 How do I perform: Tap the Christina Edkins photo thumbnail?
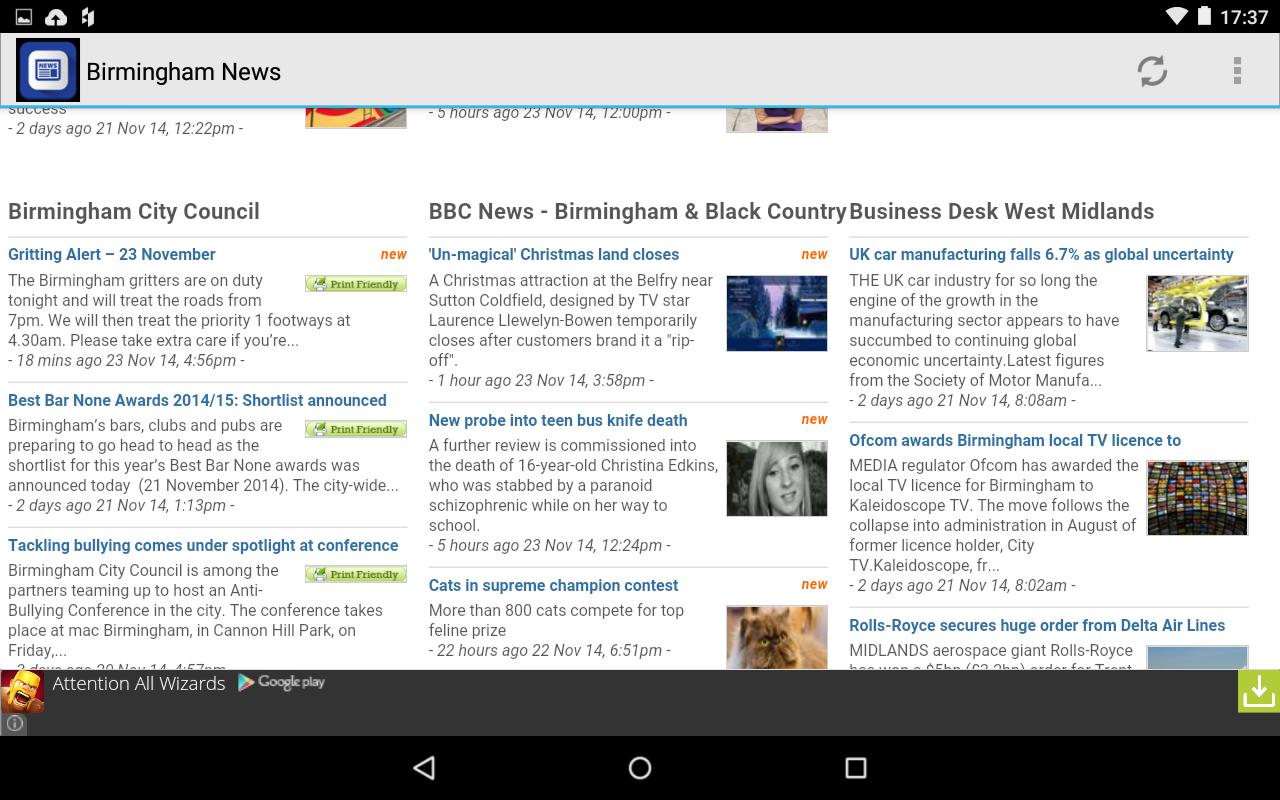(777, 478)
